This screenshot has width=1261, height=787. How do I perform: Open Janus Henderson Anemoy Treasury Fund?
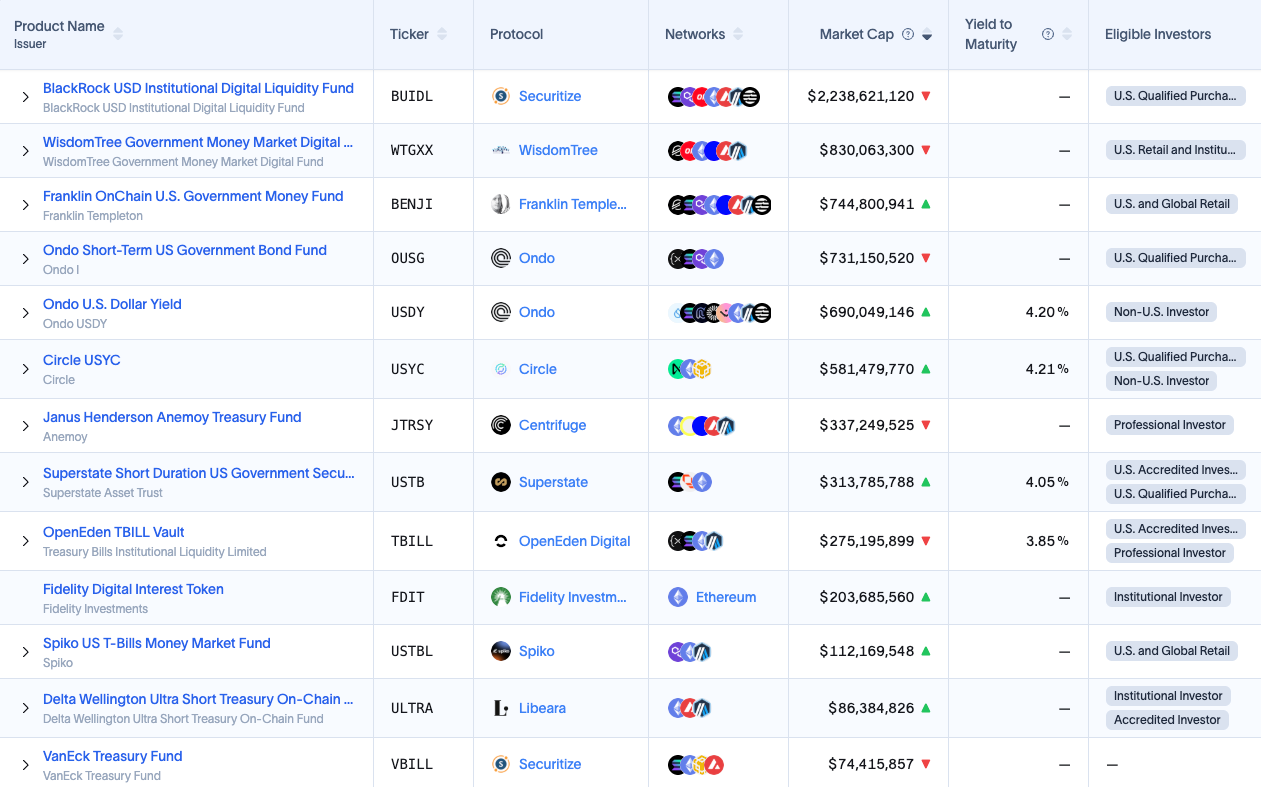point(172,417)
